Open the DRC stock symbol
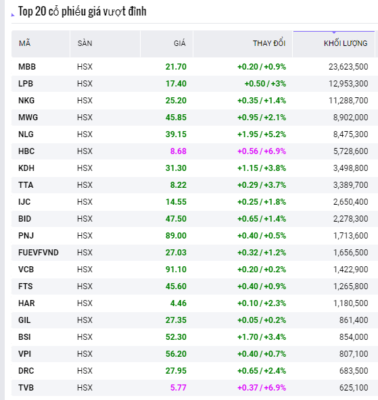The width and height of the screenshot is (378, 400). tap(26, 371)
